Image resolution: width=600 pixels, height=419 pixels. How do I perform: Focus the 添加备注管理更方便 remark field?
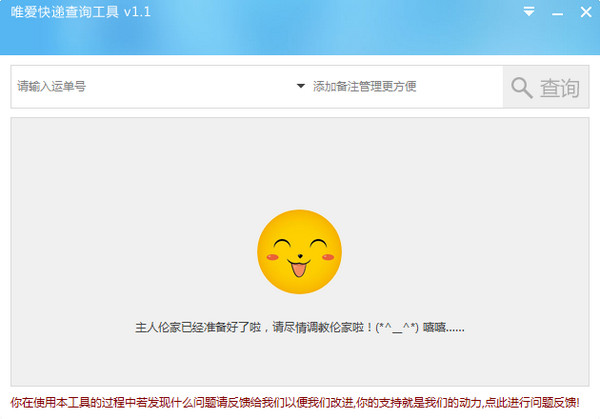tap(406, 86)
